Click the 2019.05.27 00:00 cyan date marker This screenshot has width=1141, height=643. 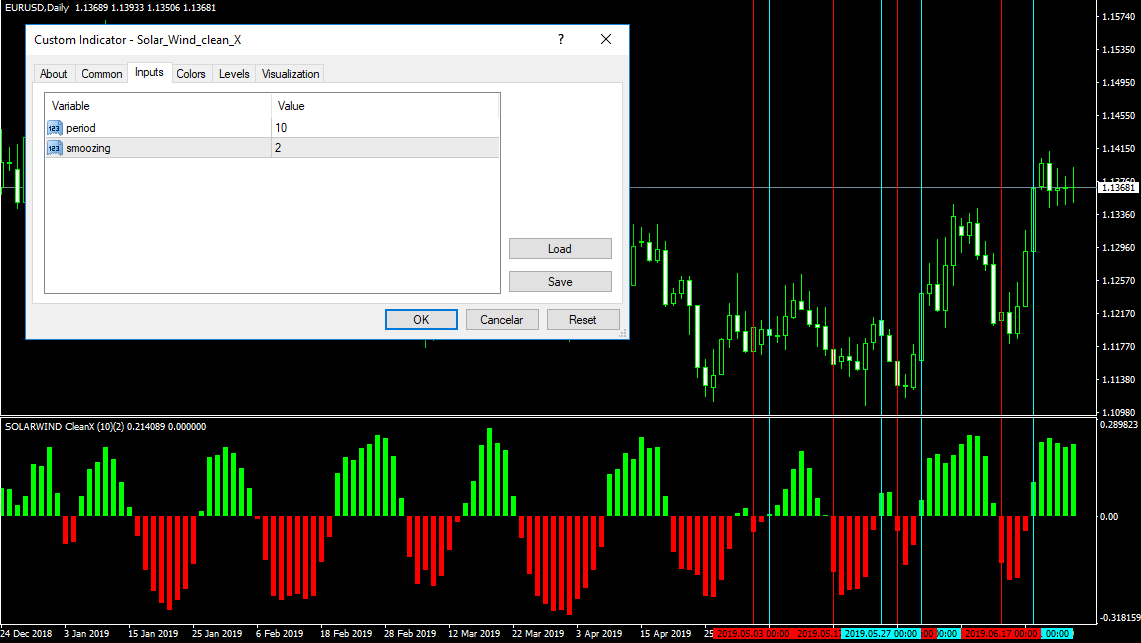click(880, 634)
